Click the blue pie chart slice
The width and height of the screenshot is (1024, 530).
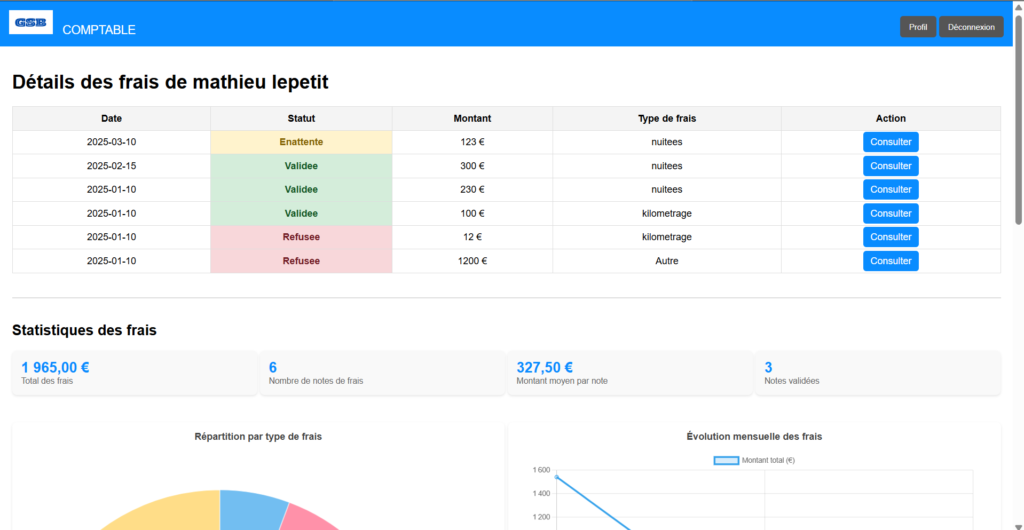[x=251, y=510]
